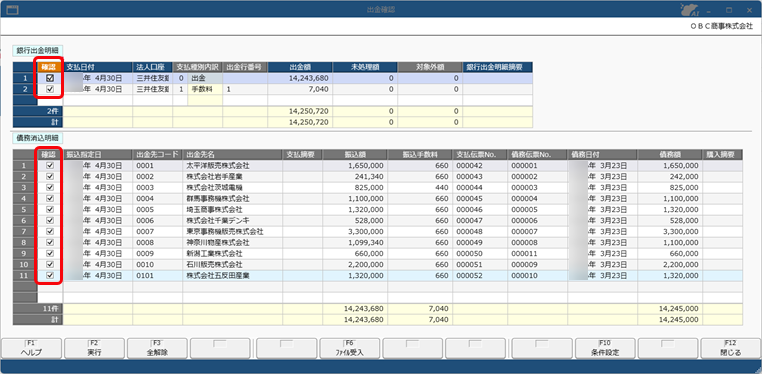Screen dimensions: 762x374
Task: Click the 債務額 column header
Action: tap(670, 154)
